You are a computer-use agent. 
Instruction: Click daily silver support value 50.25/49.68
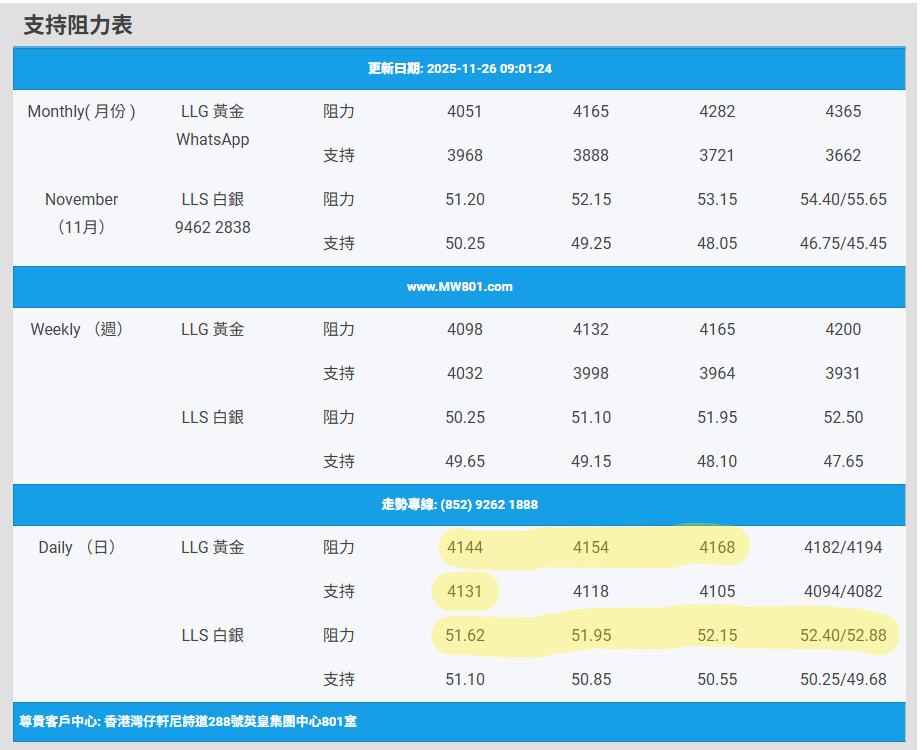pyautogui.click(x=843, y=680)
